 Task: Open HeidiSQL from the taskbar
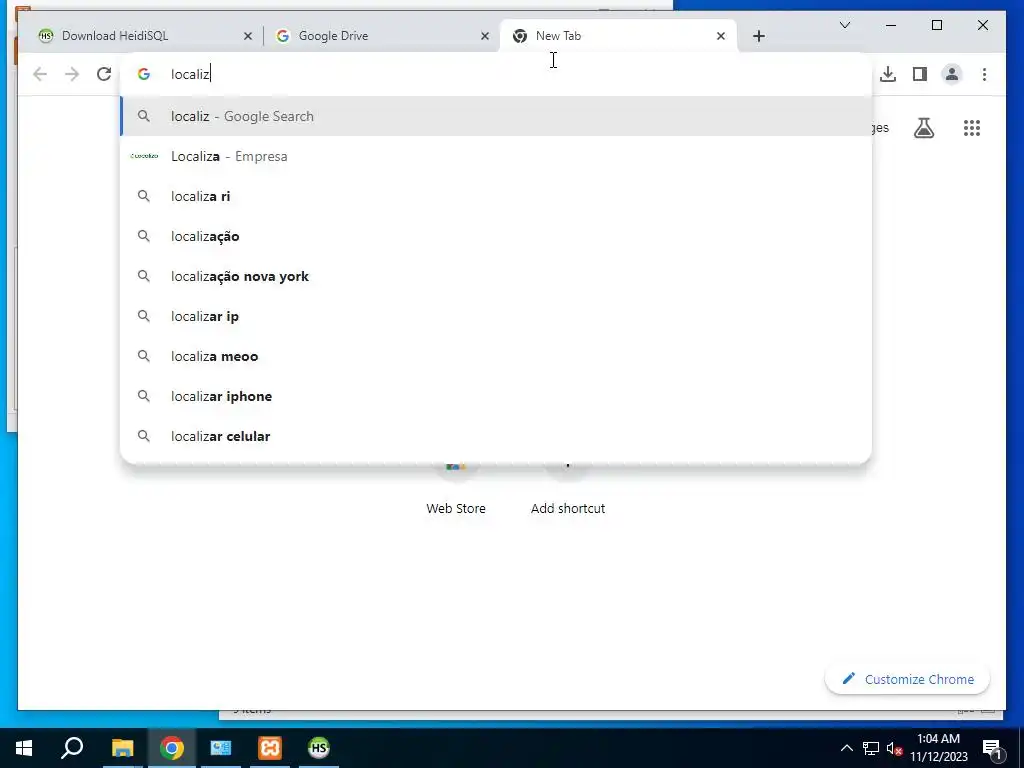(x=319, y=748)
